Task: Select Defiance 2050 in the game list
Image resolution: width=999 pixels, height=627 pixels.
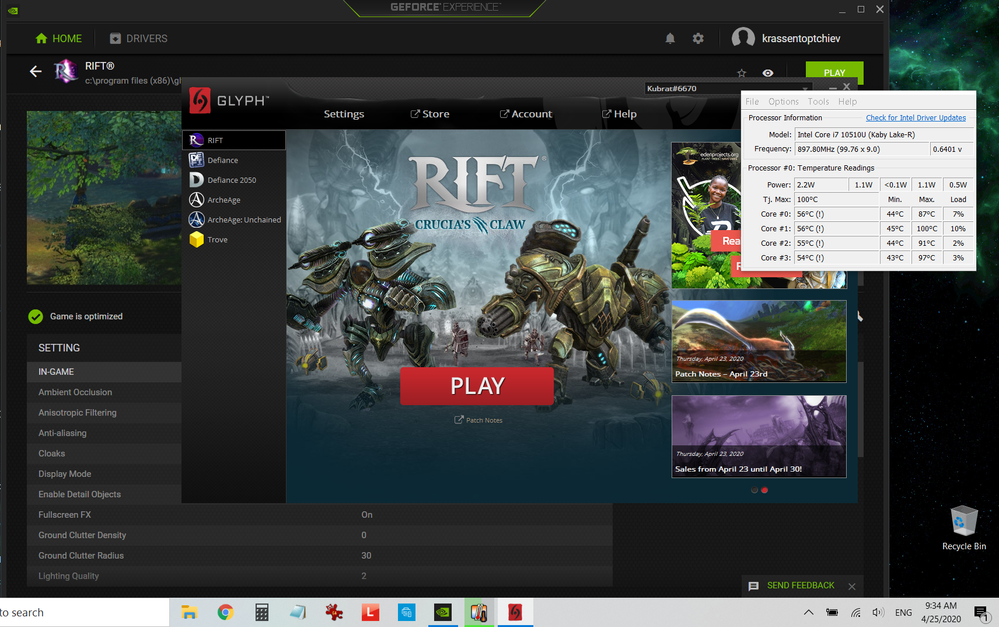Action: click(234, 180)
